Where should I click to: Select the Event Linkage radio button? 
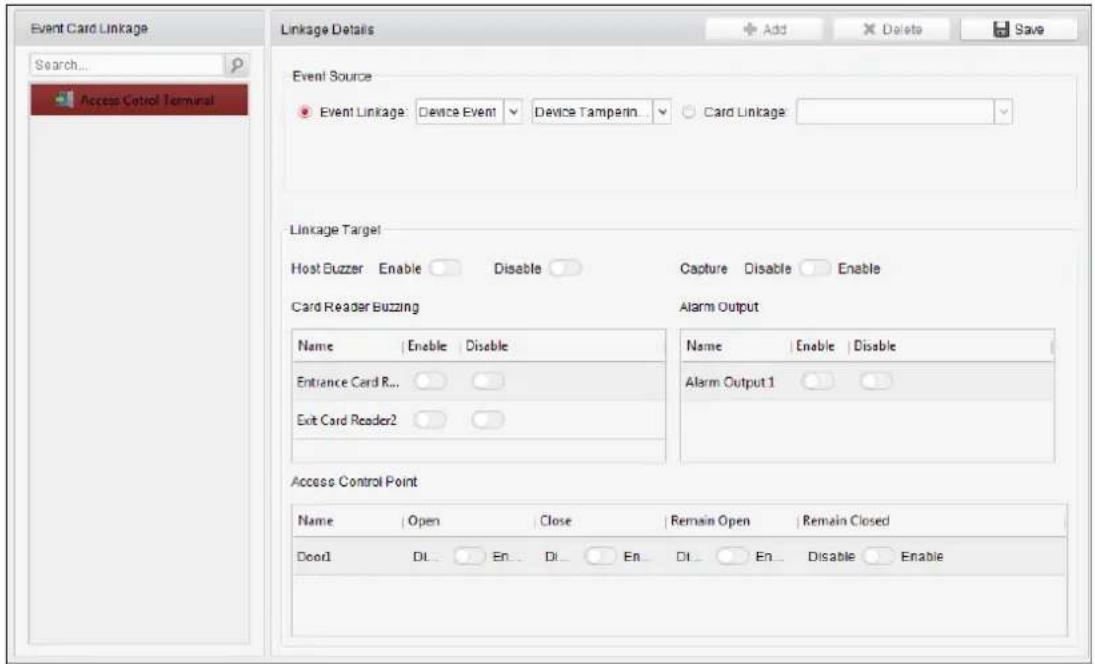(x=304, y=112)
